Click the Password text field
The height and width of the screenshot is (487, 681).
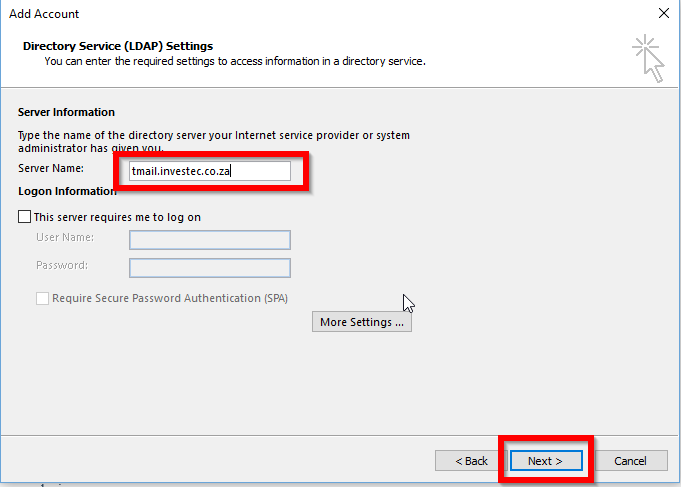[x=210, y=267]
